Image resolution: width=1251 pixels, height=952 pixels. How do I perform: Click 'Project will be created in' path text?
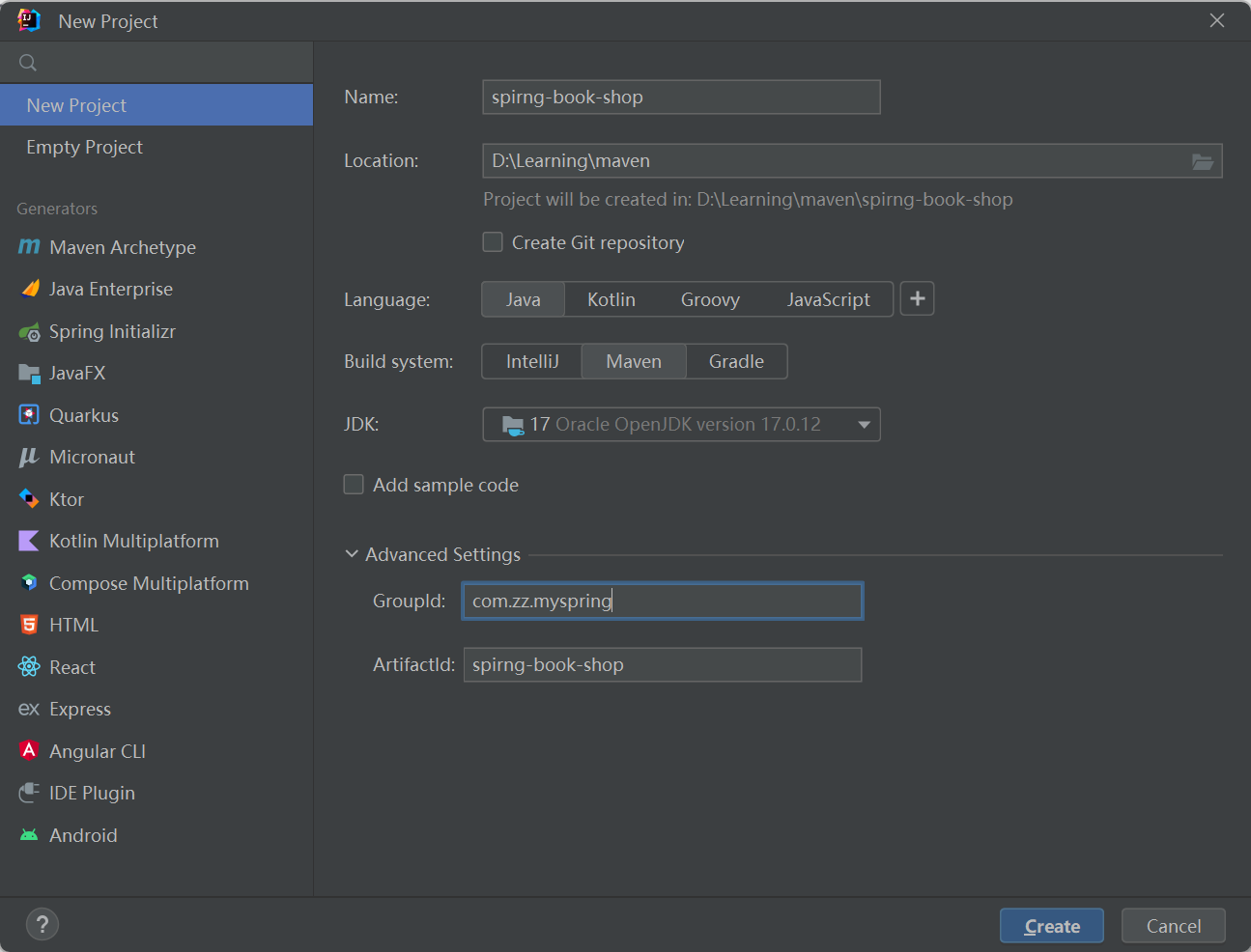(748, 199)
